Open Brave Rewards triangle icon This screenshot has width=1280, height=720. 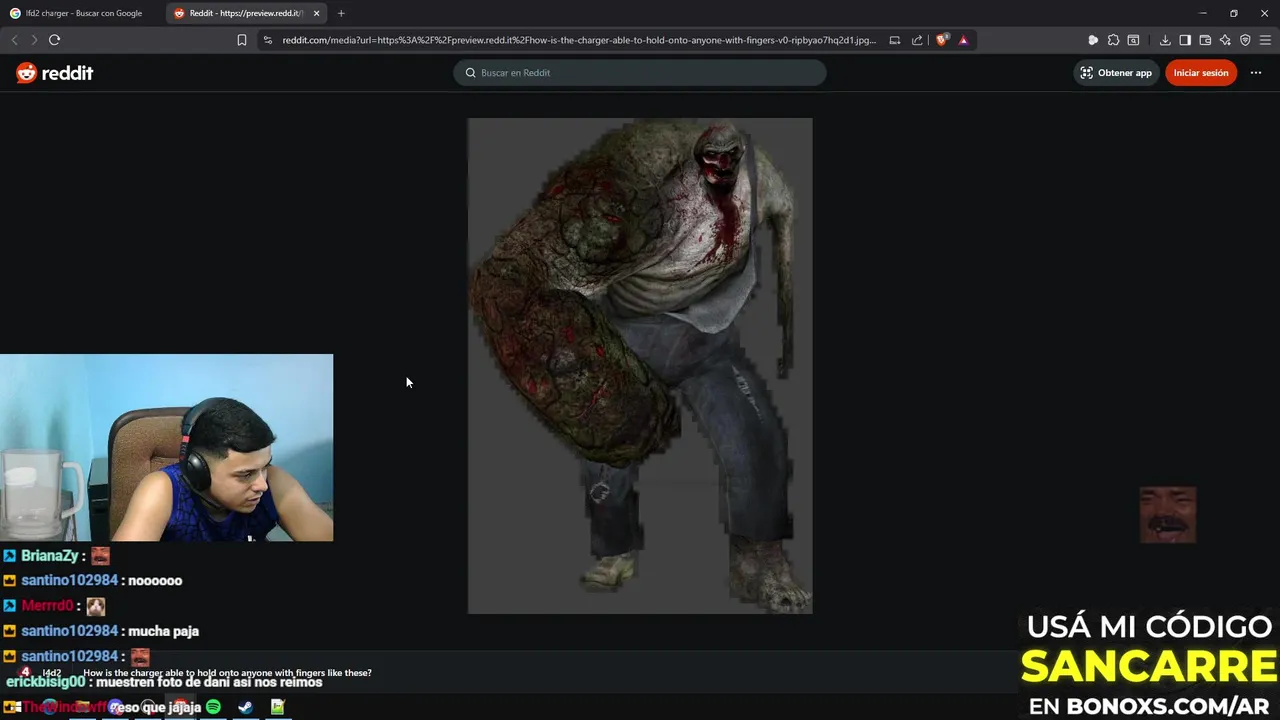click(963, 40)
